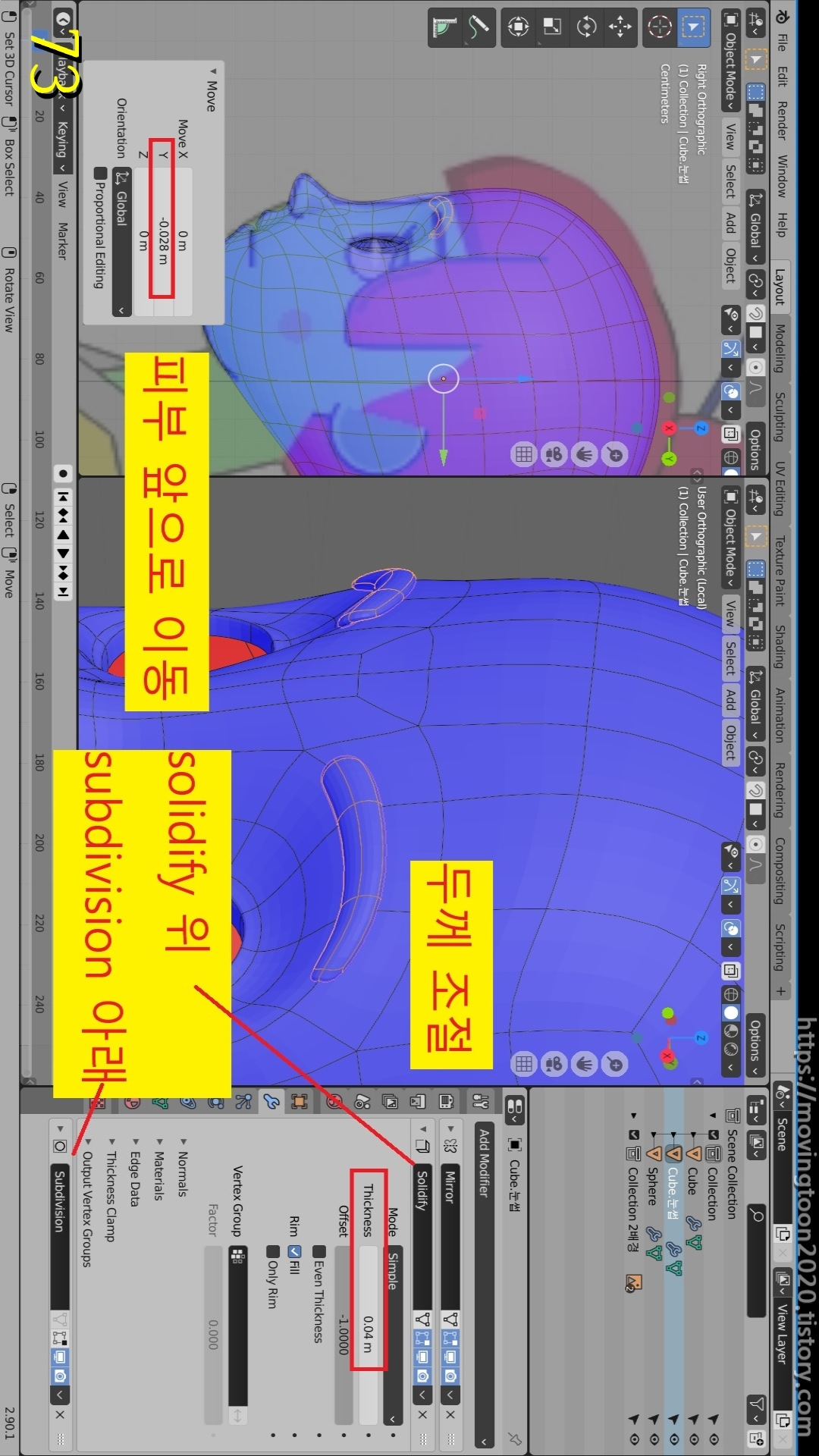Viewport: 819px width, 1456px height.
Task: Open the Modifier wrench tab in Properties
Action: (x=271, y=1102)
